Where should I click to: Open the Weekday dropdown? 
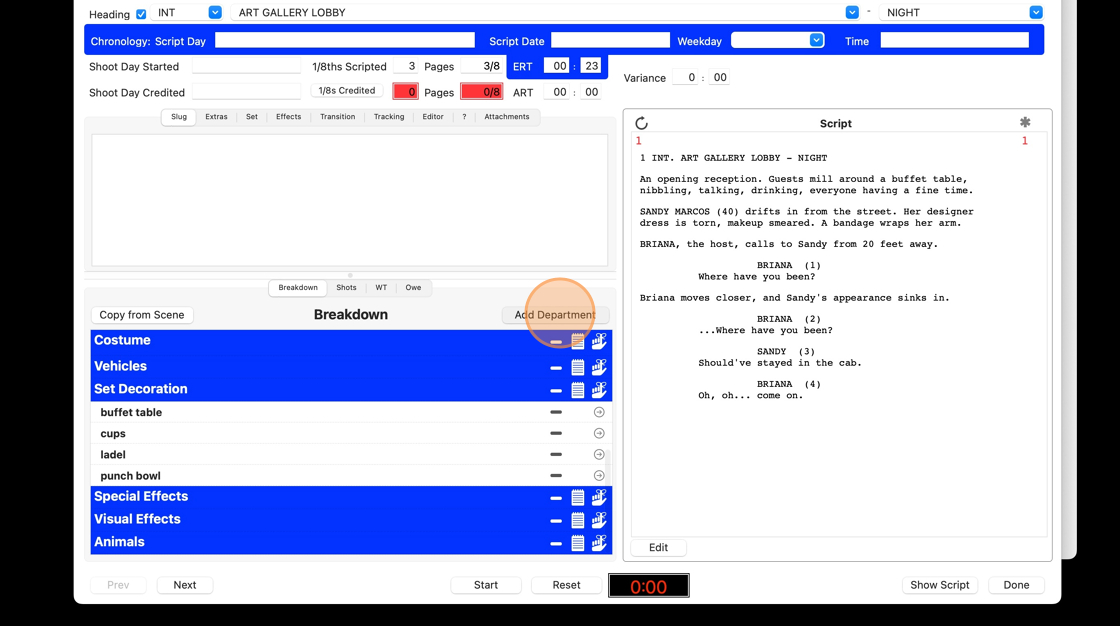(816, 40)
